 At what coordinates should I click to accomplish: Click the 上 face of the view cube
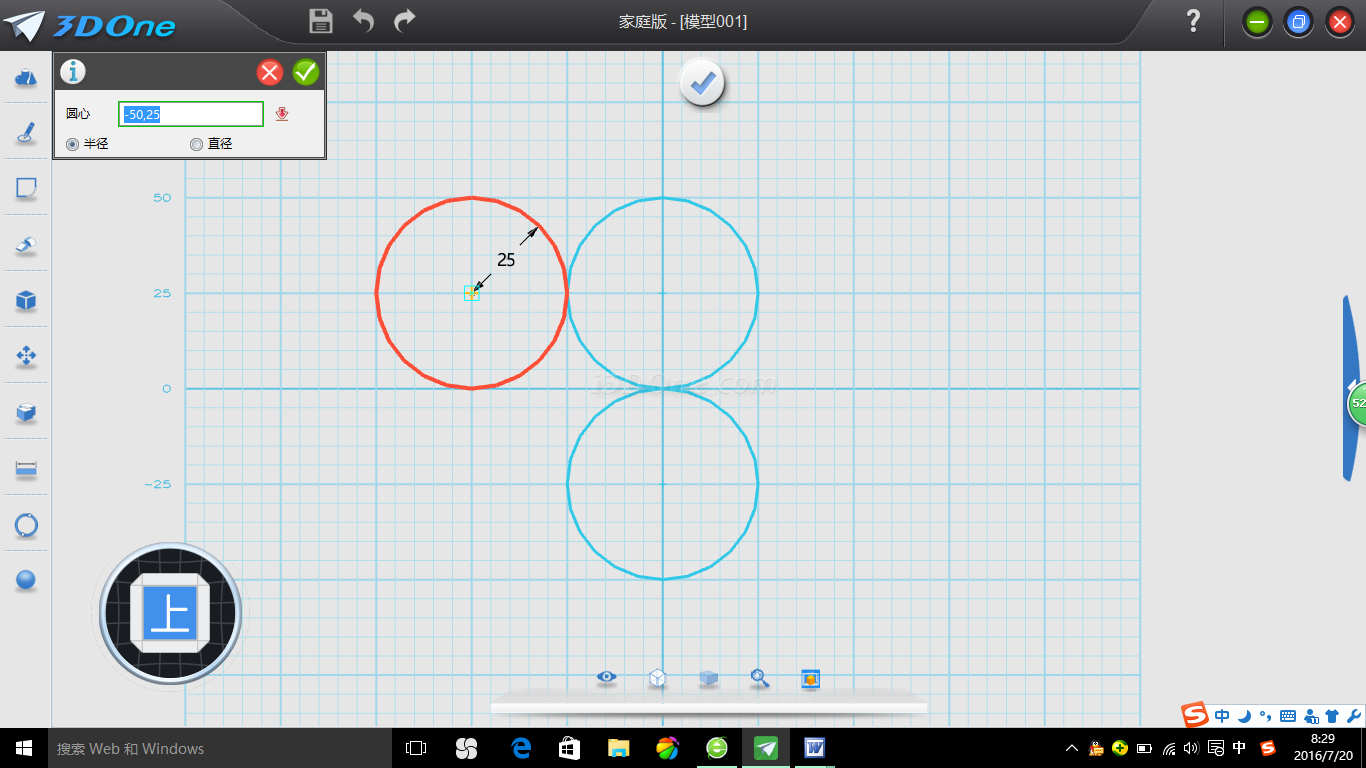point(170,613)
